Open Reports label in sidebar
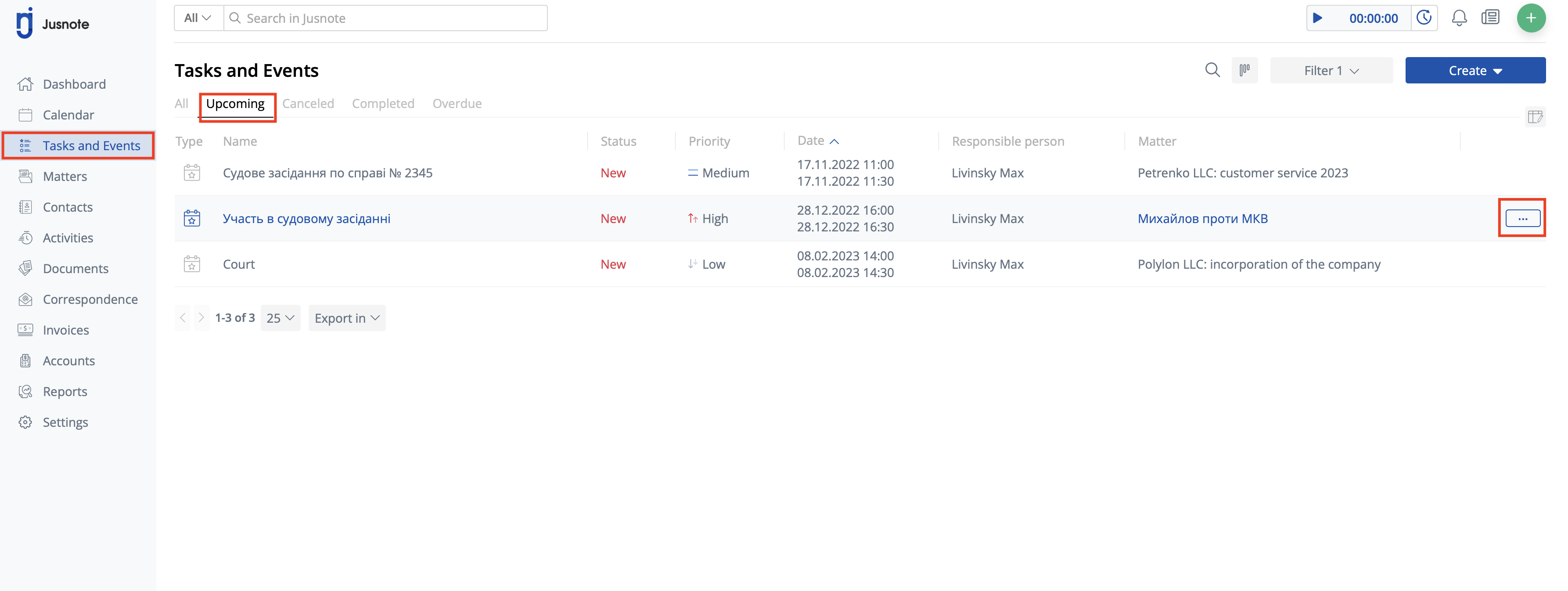The width and height of the screenshot is (1568, 591). [65, 391]
